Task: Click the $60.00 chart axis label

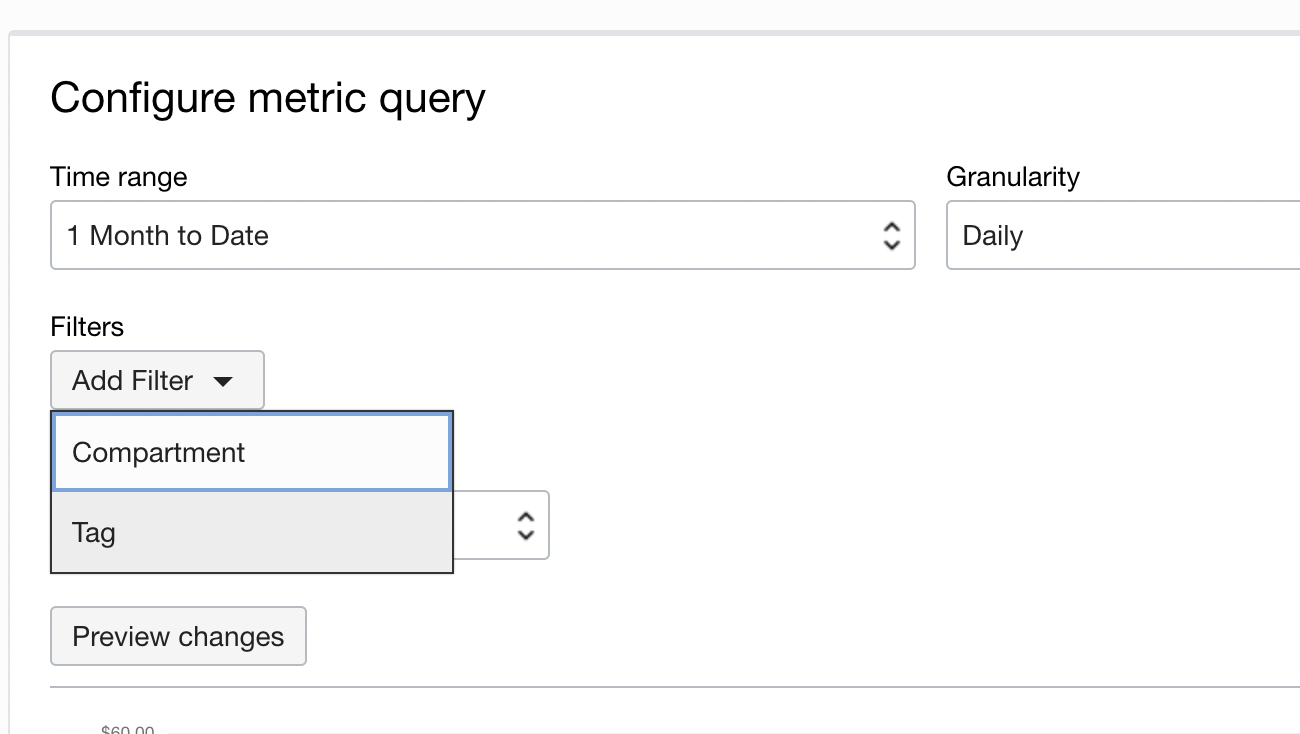Action: pyautogui.click(x=128, y=729)
